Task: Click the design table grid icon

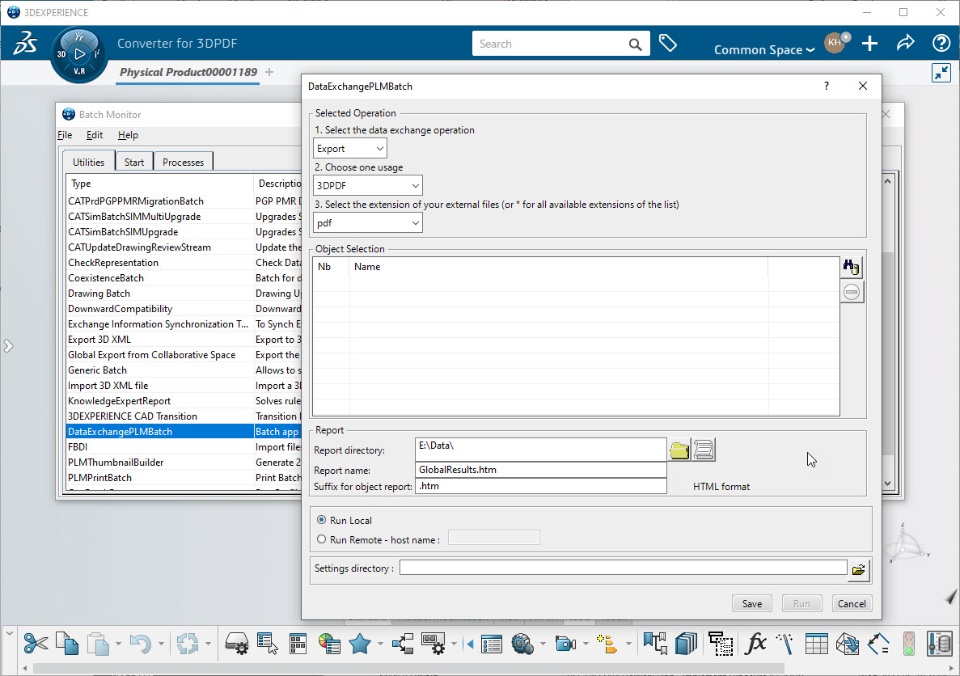Action: point(816,644)
